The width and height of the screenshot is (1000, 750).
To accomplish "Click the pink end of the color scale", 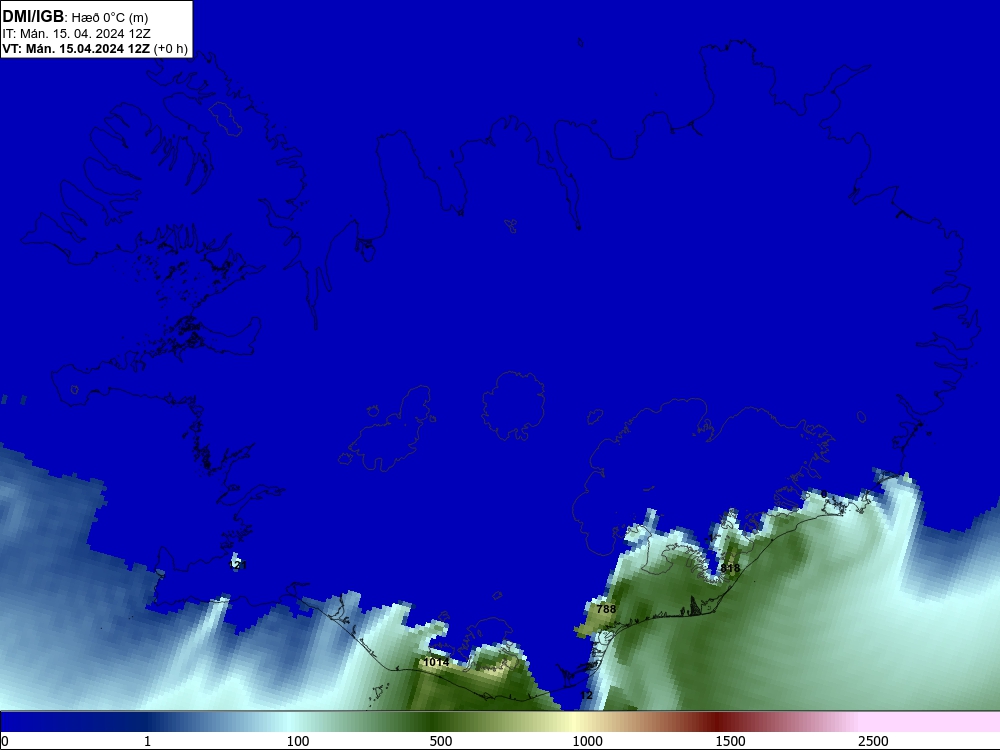I will point(931,722).
